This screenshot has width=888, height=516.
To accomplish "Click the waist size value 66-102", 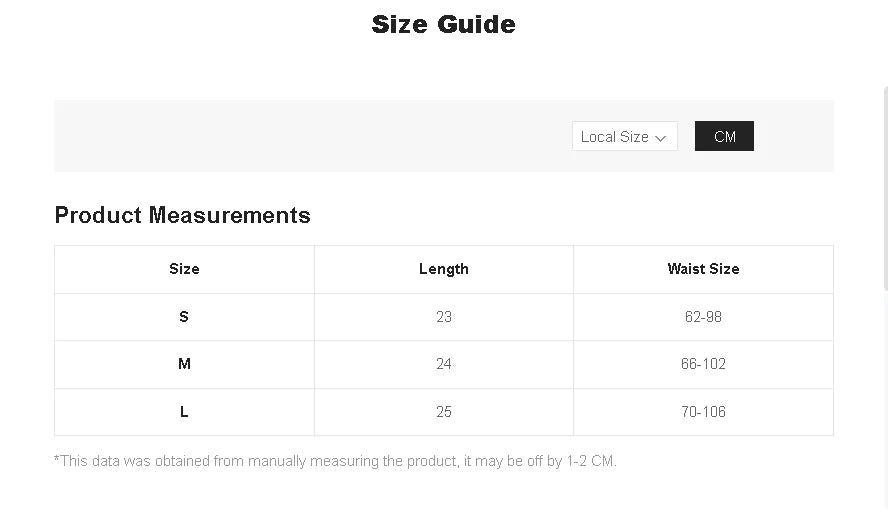I will (703, 364).
